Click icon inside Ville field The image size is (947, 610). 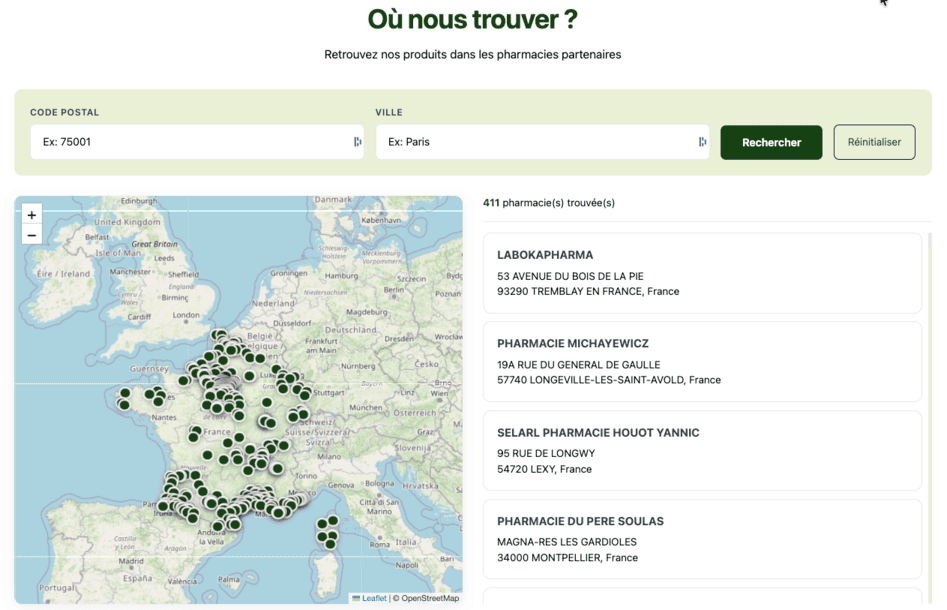(x=702, y=141)
